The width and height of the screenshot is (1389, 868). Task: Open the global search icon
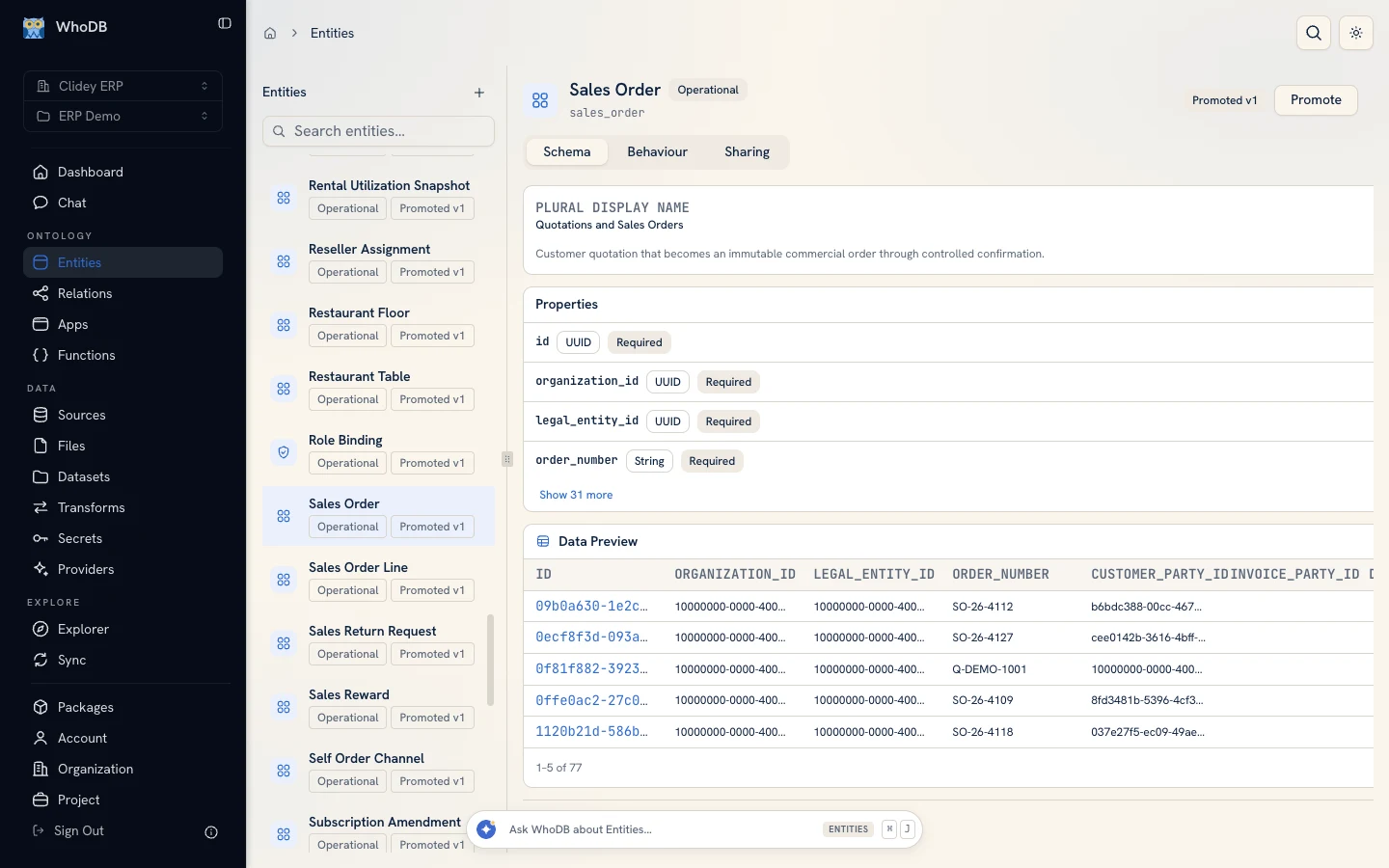[1314, 33]
